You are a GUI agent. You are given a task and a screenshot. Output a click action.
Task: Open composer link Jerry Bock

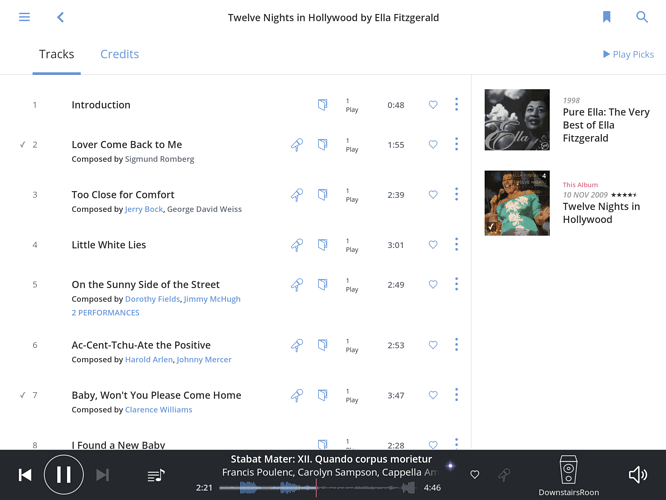(x=144, y=209)
